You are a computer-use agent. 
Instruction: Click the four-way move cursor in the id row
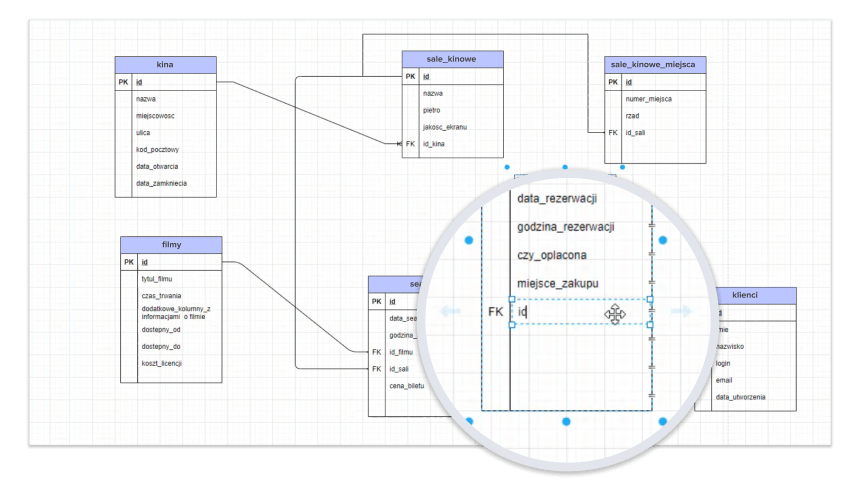click(615, 314)
